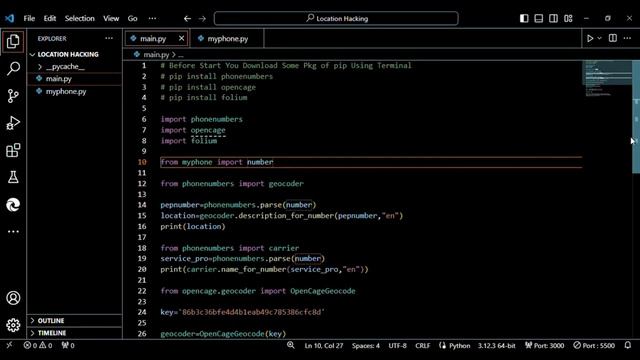The height and width of the screenshot is (360, 640).
Task: Change line endings via CRLF
Action: (422, 346)
